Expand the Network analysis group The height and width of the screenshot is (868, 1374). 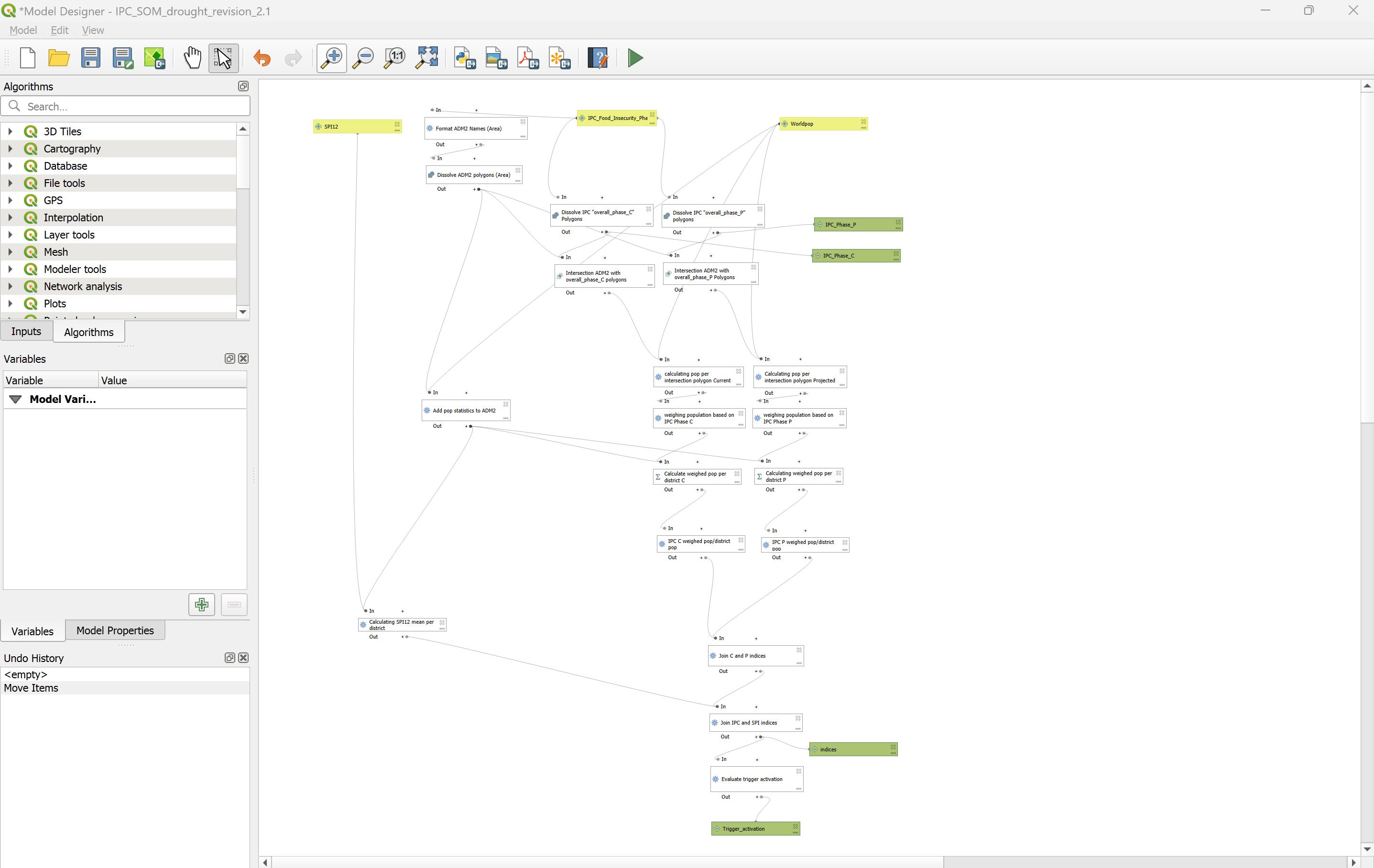point(10,286)
